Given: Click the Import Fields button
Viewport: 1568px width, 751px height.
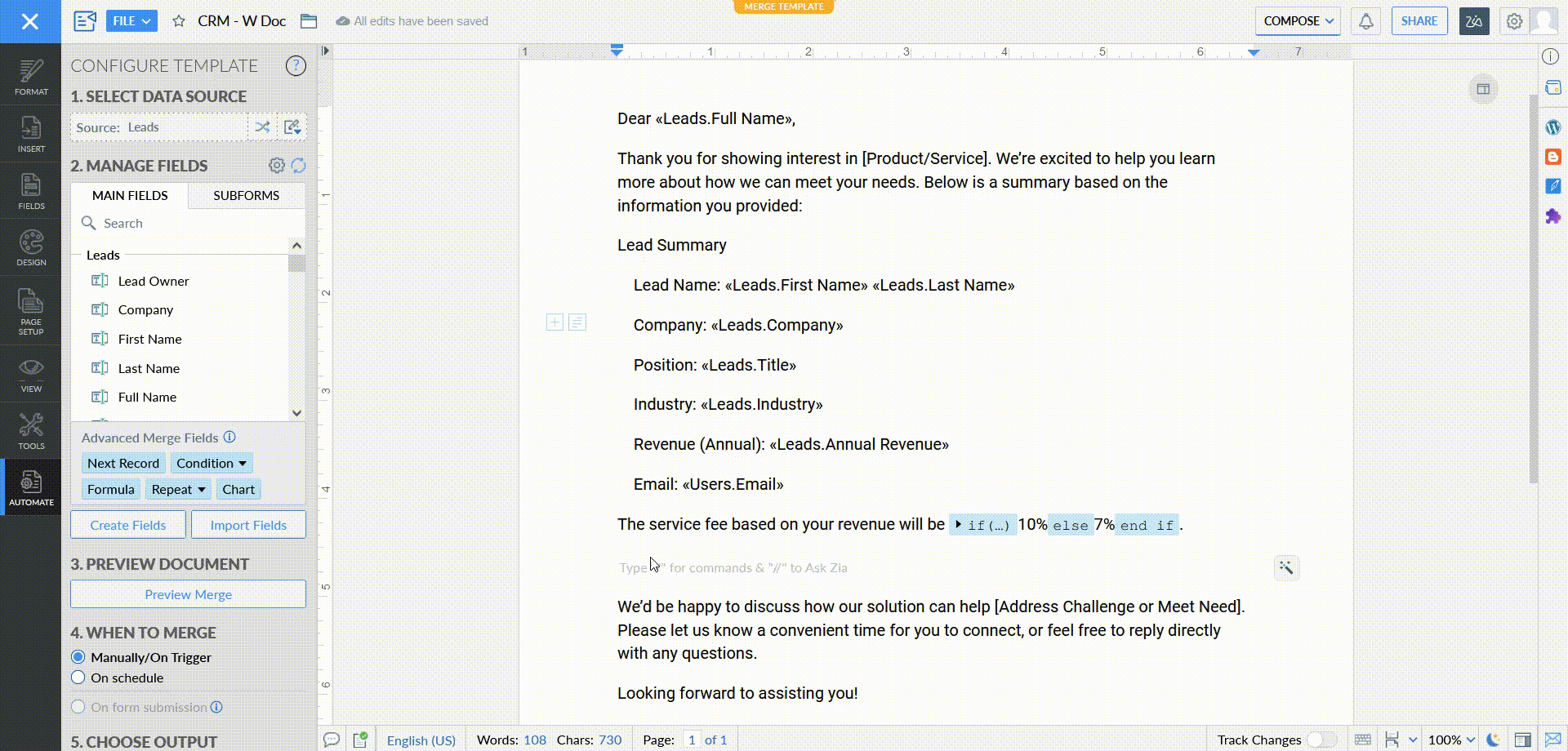Looking at the screenshot, I should click(x=248, y=525).
